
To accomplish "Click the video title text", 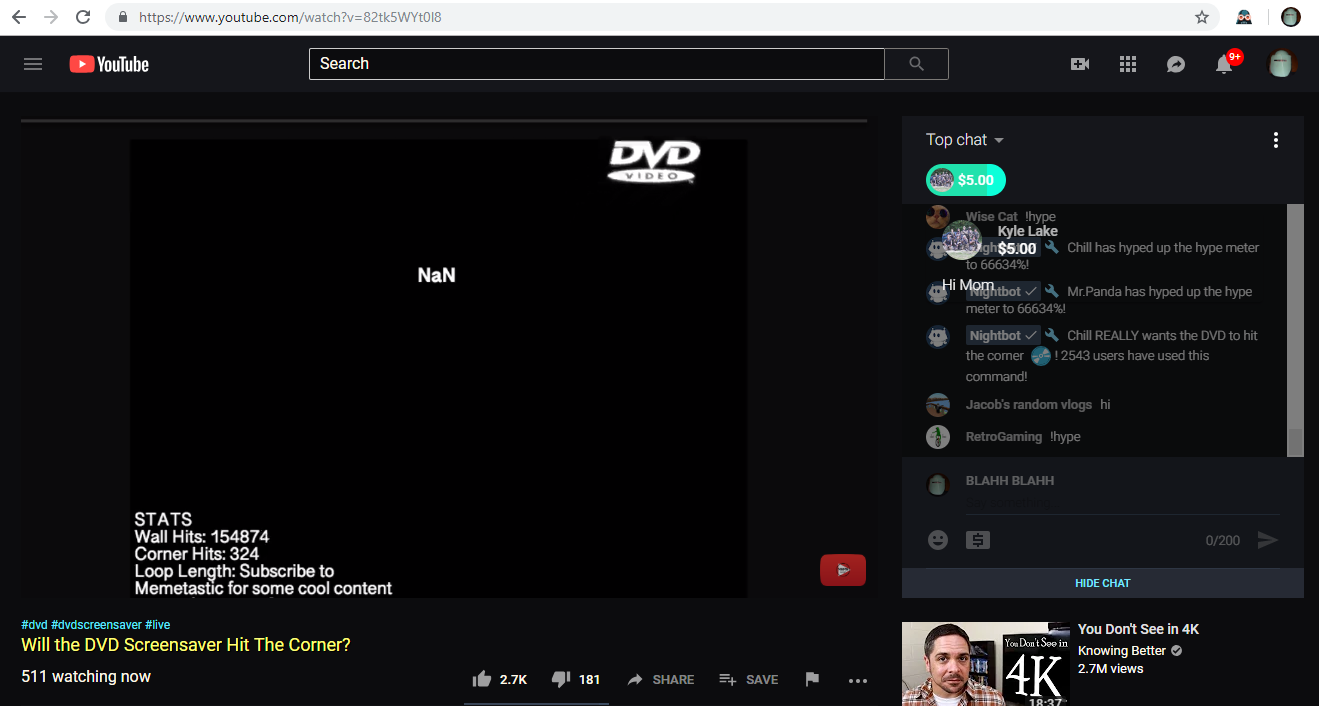I will pyautogui.click(x=186, y=645).
